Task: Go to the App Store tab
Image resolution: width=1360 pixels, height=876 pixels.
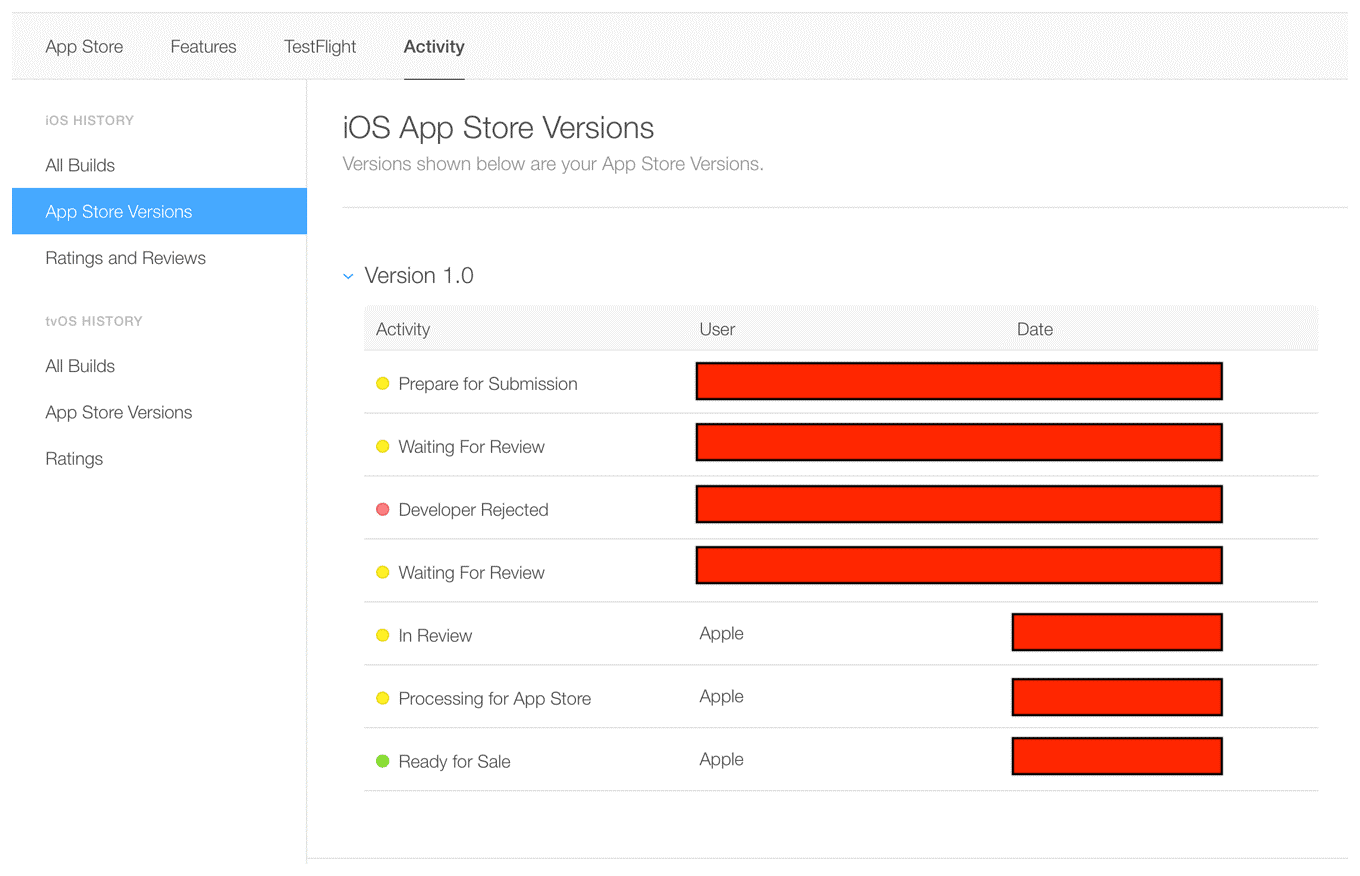Action: [x=84, y=46]
